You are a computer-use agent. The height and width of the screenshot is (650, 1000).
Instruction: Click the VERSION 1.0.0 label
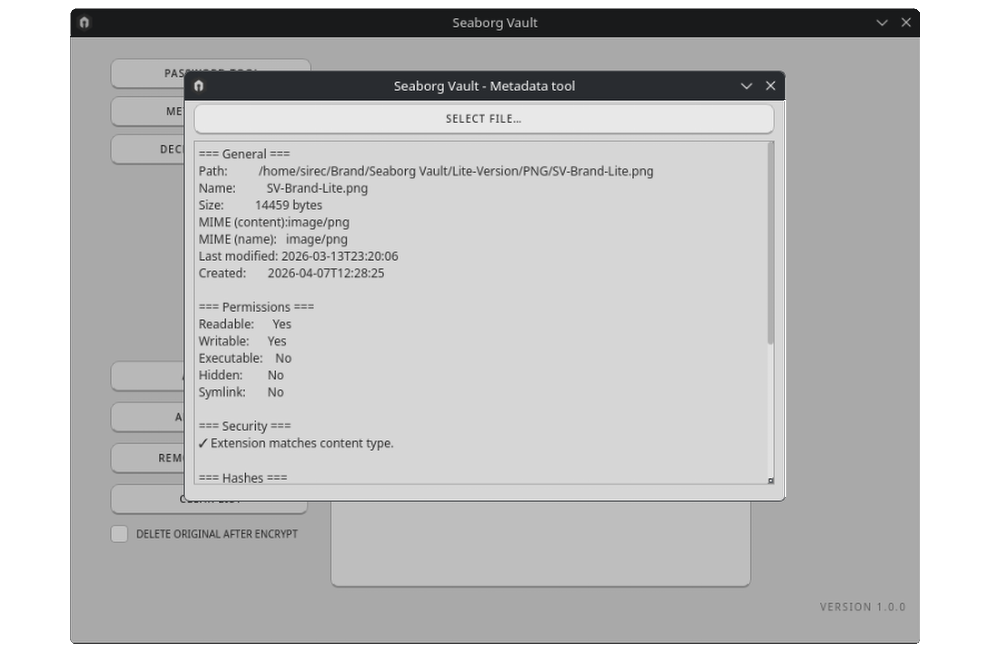[x=862, y=607]
